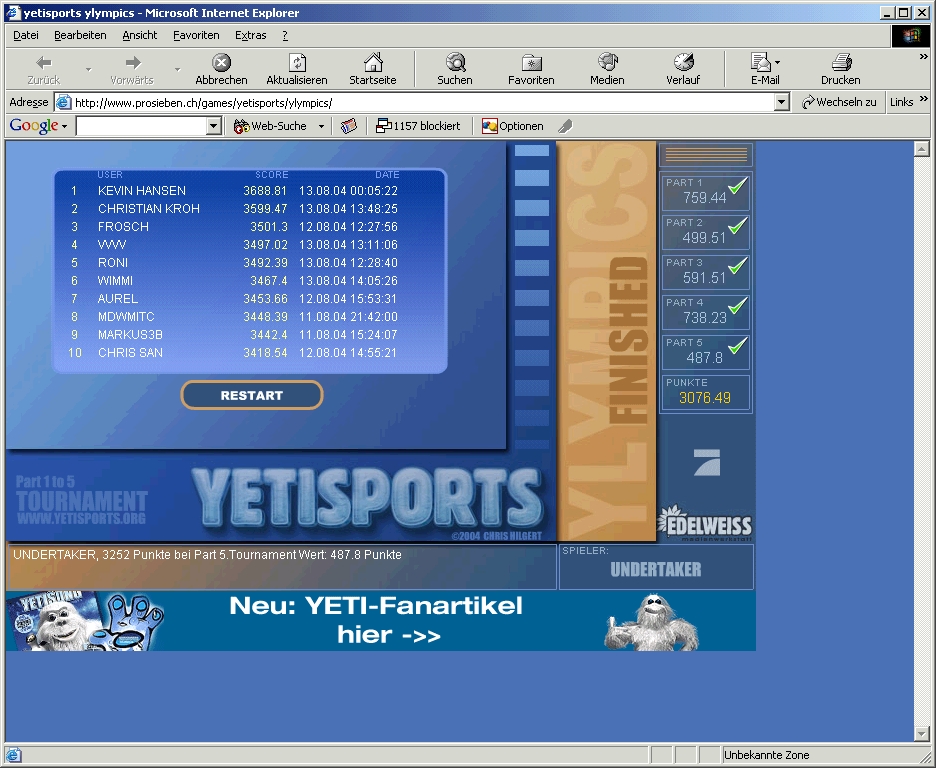Click the Zurück back arrow icon
The height and width of the screenshot is (768, 936).
coord(44,63)
